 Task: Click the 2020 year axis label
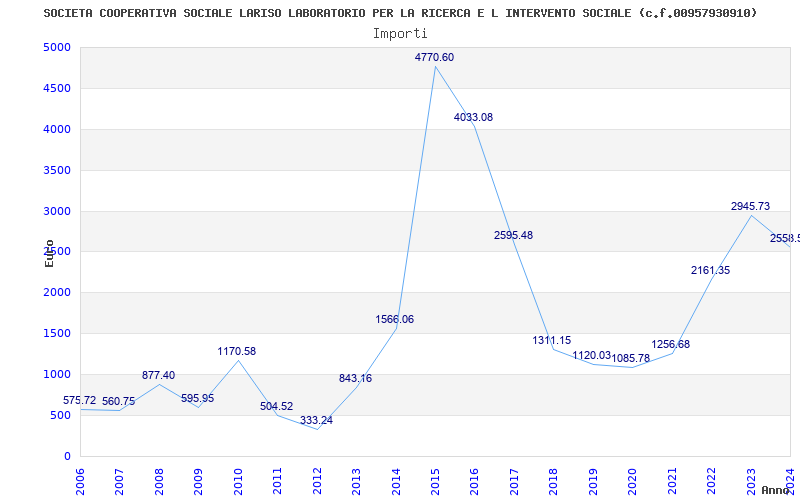click(633, 481)
